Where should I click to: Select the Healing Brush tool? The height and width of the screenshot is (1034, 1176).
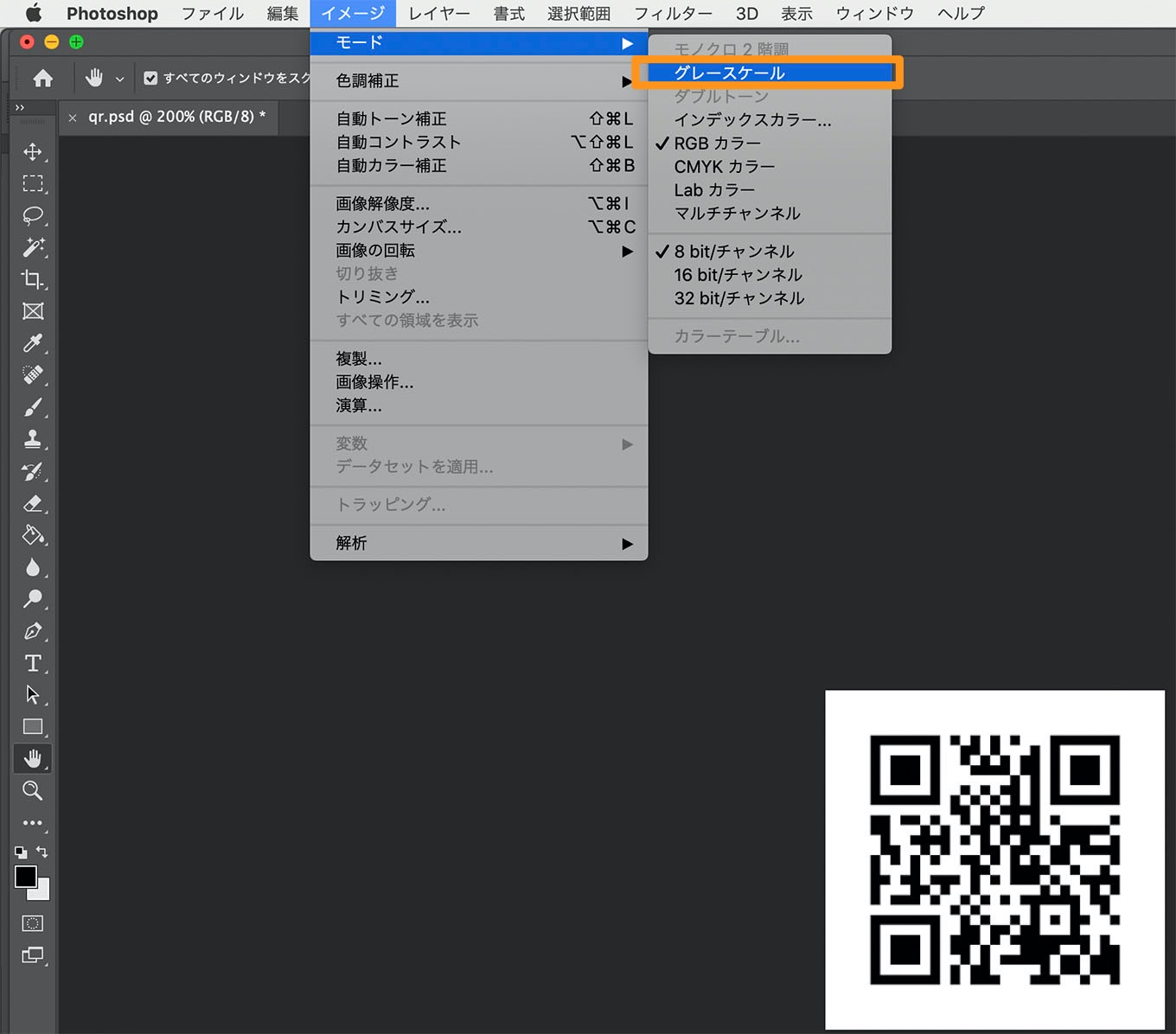33,376
